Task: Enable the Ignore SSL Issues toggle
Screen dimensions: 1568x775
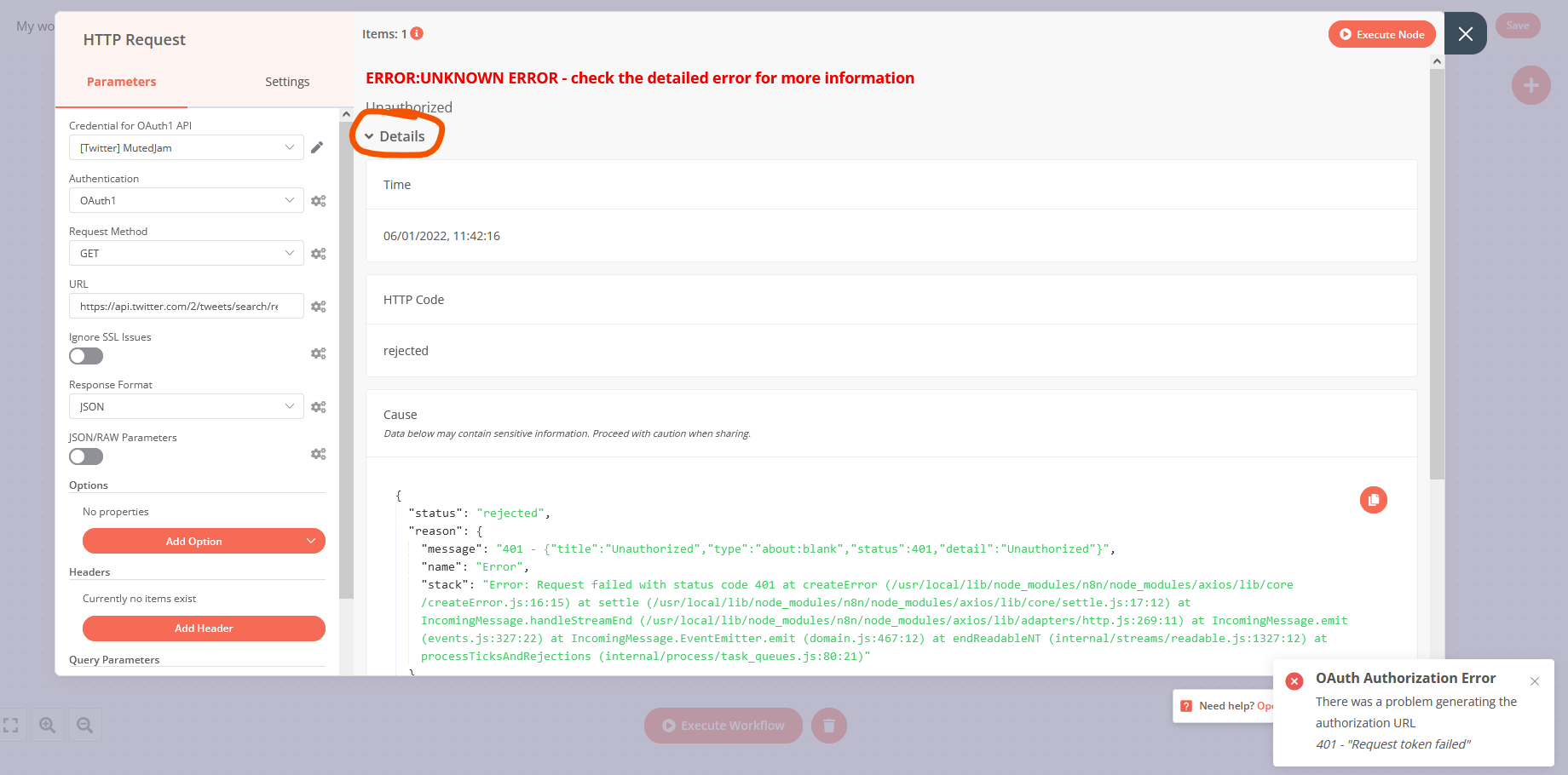Action: 85,356
